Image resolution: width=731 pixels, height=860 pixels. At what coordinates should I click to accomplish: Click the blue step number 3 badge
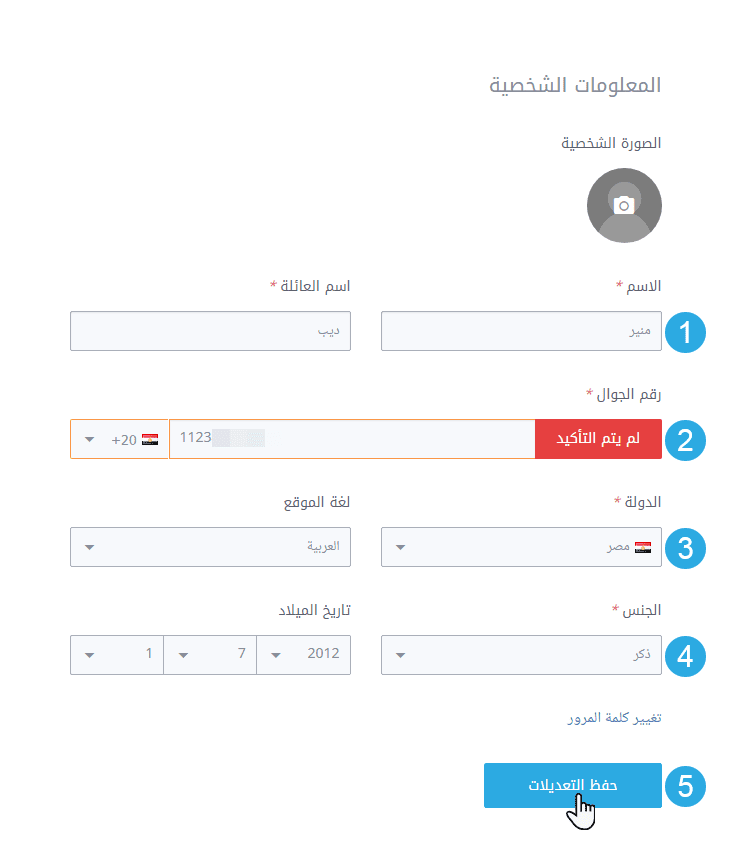[x=685, y=548]
